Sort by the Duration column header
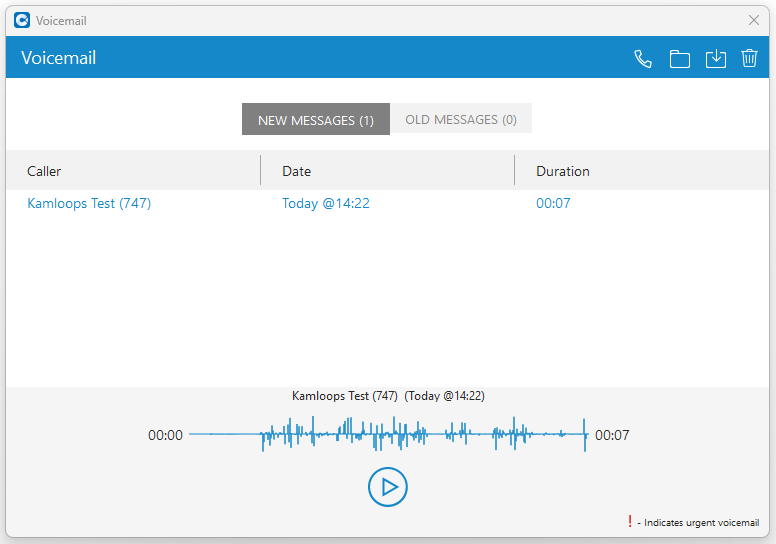776x544 pixels. pos(563,171)
